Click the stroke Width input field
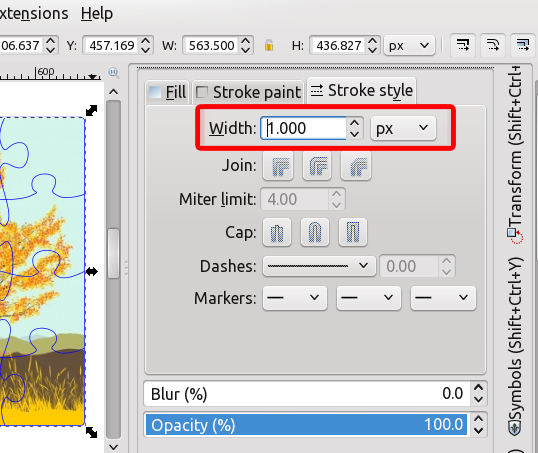 [303, 128]
